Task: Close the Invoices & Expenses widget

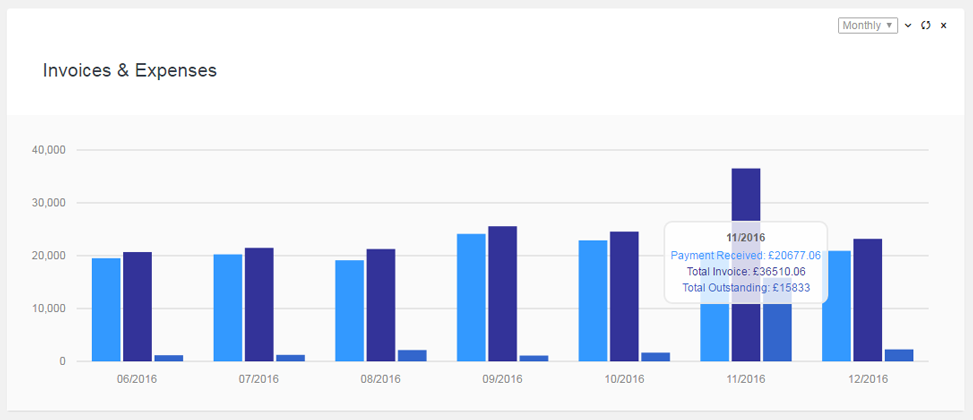Action: tap(943, 26)
